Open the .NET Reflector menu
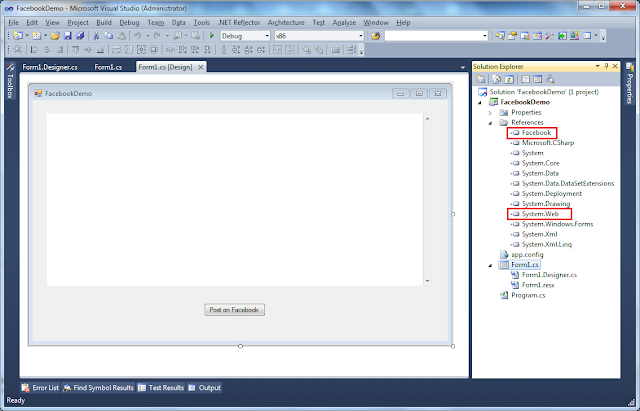This screenshot has width=640, height=411. point(239,22)
